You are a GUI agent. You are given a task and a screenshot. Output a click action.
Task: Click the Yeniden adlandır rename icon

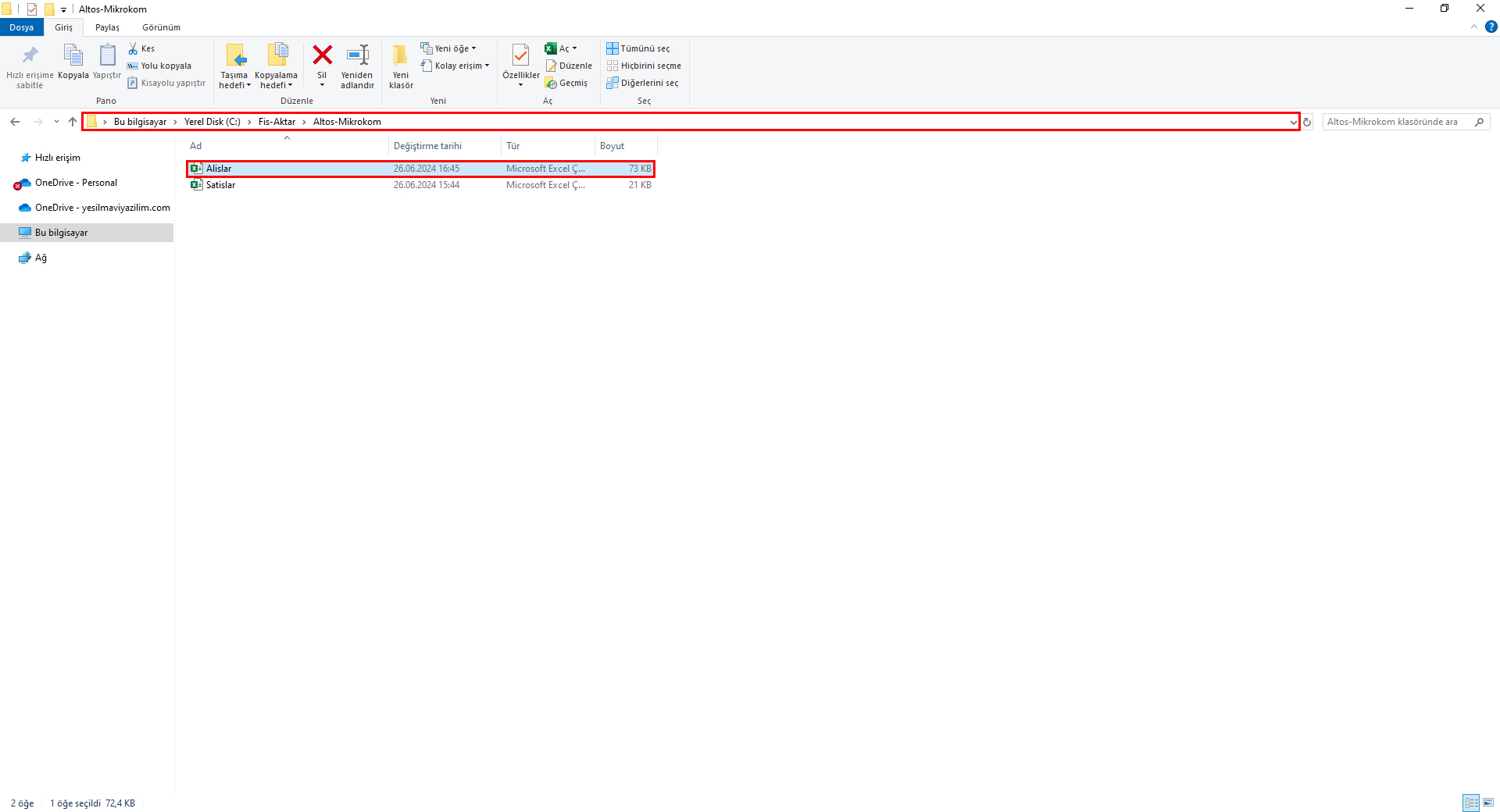coord(357,55)
